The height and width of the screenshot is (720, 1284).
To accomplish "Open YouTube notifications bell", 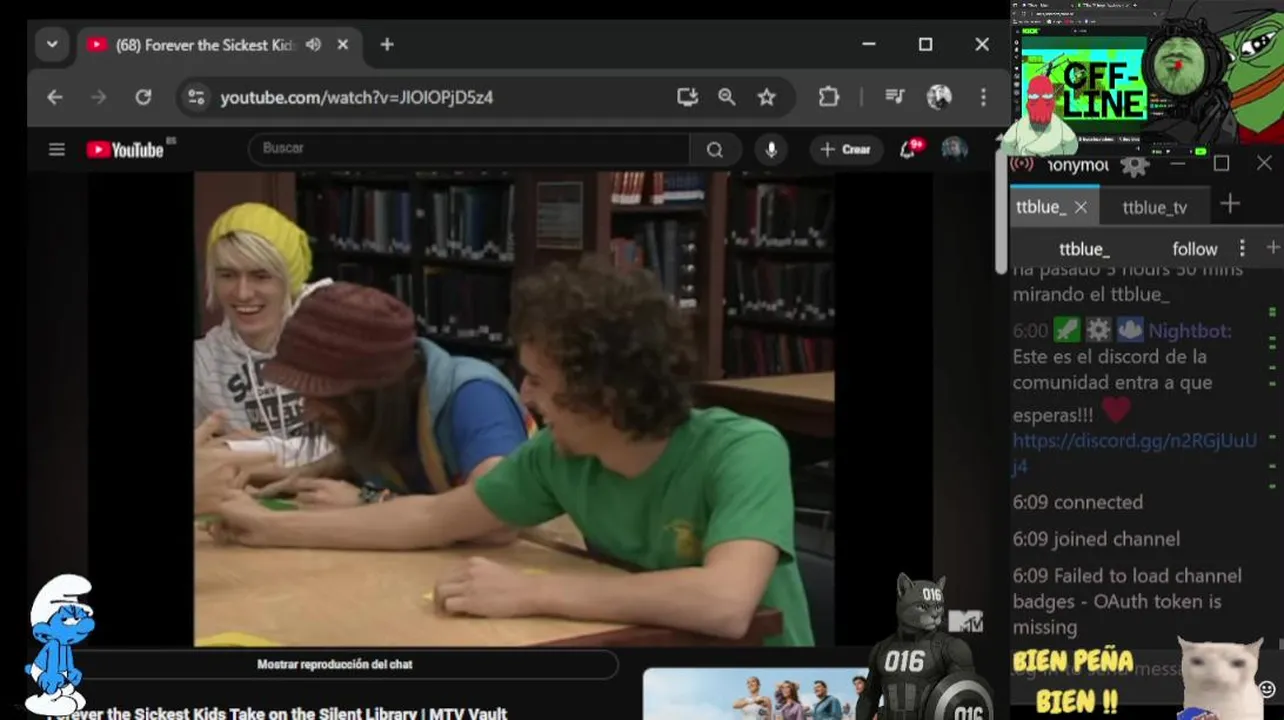I will (x=908, y=149).
